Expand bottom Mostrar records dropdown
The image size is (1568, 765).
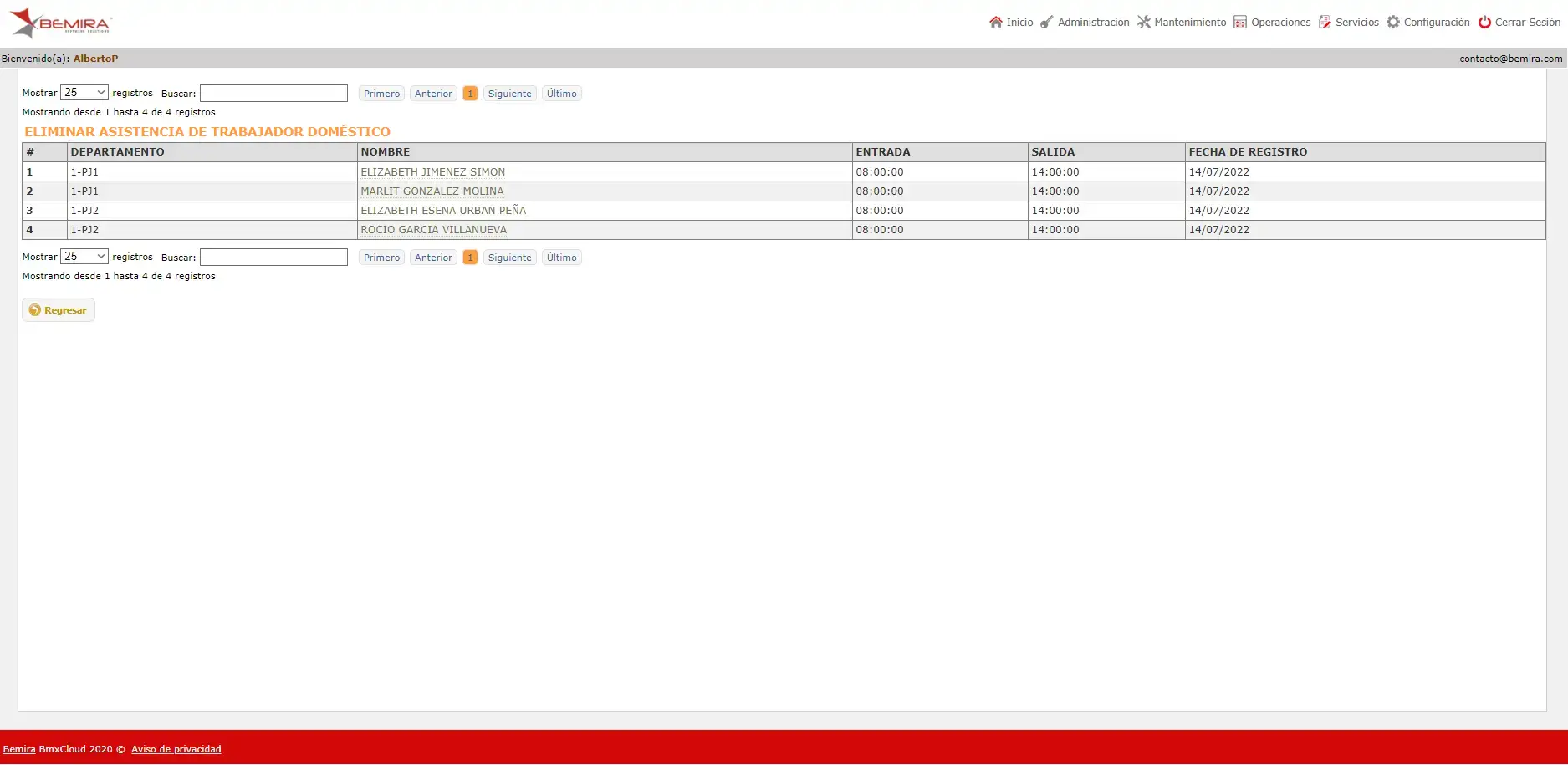[x=84, y=257]
